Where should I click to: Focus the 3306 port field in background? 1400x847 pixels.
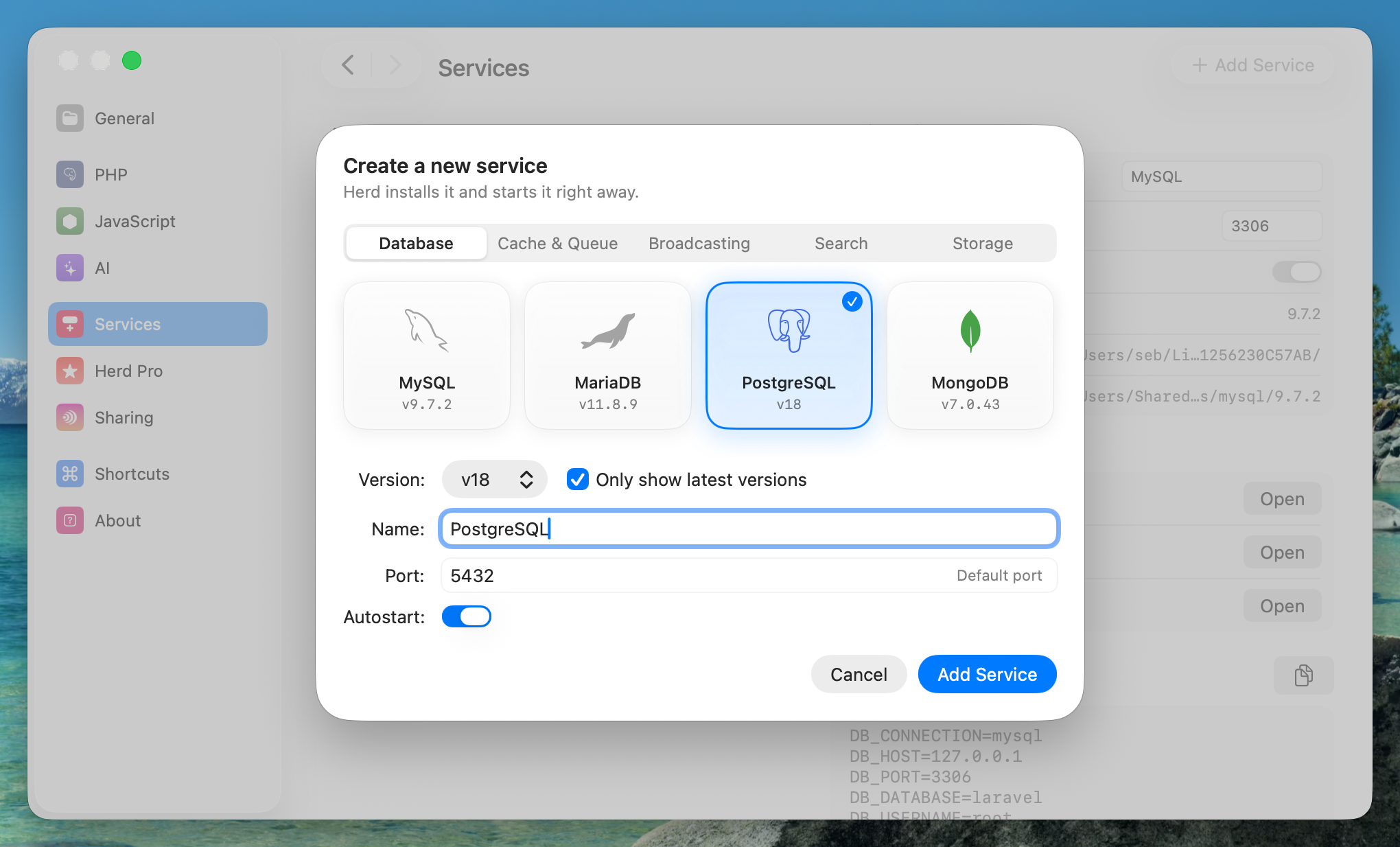coord(1272,226)
